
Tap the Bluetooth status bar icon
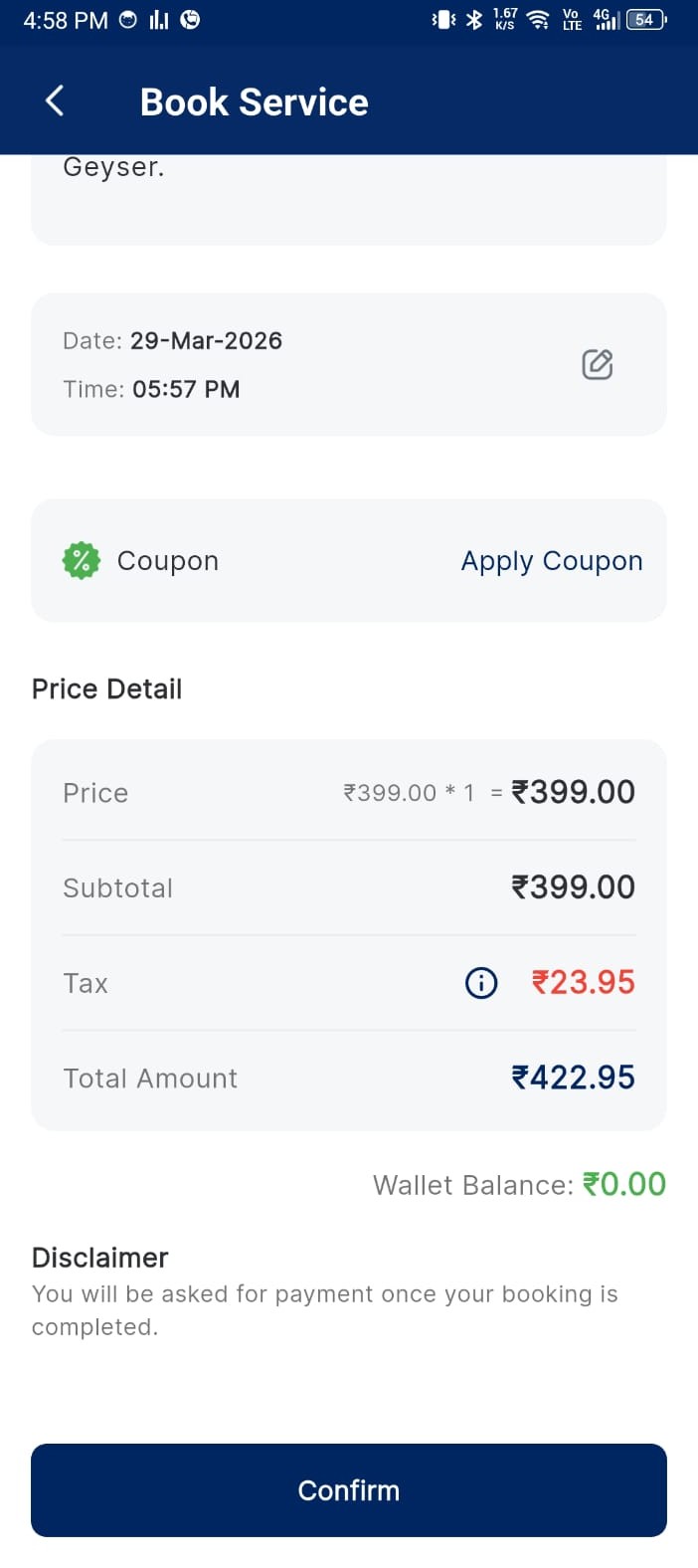click(x=474, y=19)
